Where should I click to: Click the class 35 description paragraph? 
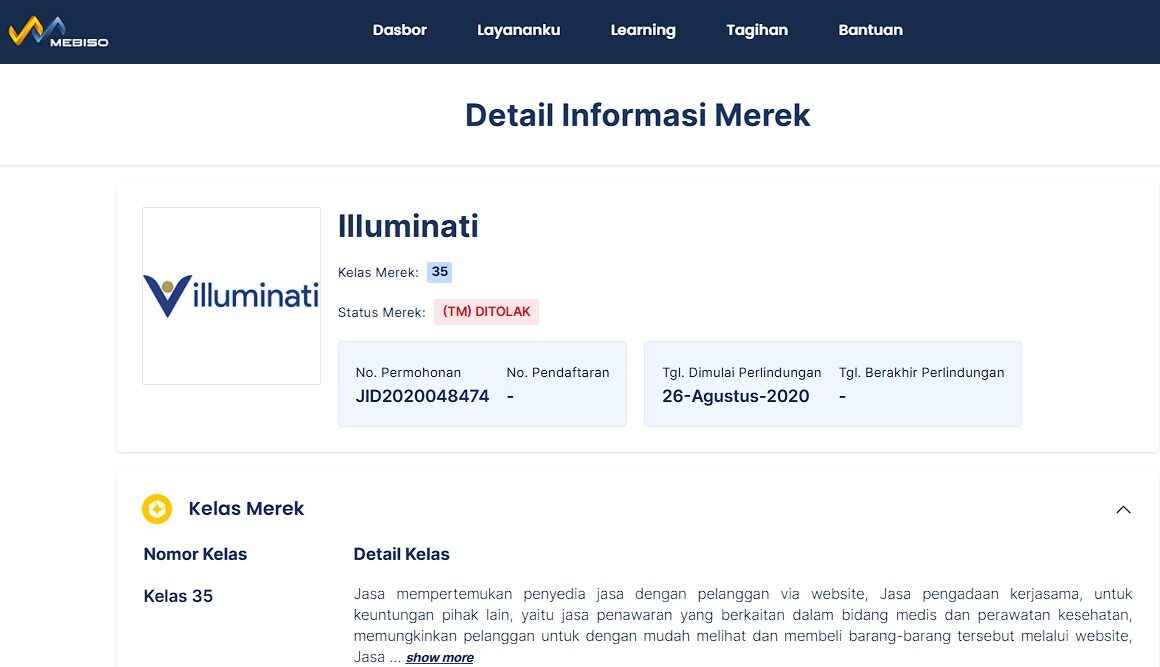pos(743,625)
